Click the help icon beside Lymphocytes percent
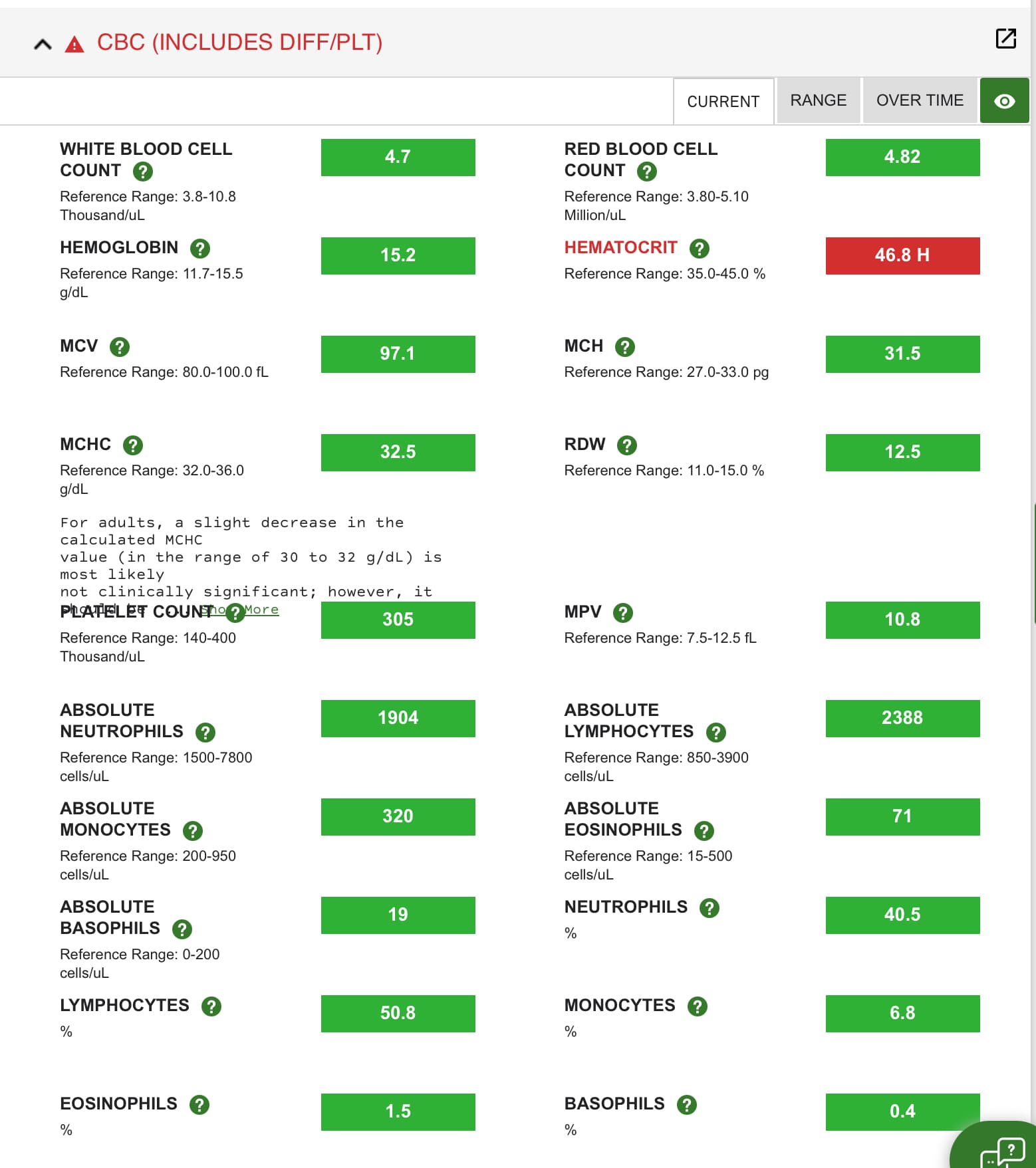1036x1168 pixels. click(x=211, y=1006)
